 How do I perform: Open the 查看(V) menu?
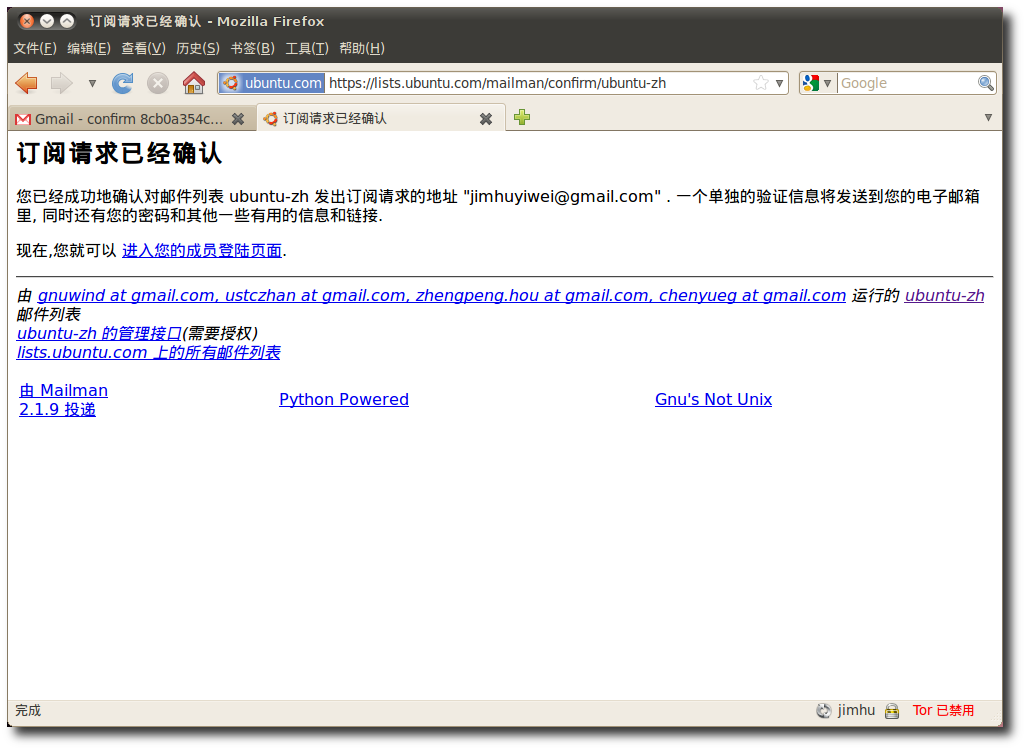coord(143,48)
